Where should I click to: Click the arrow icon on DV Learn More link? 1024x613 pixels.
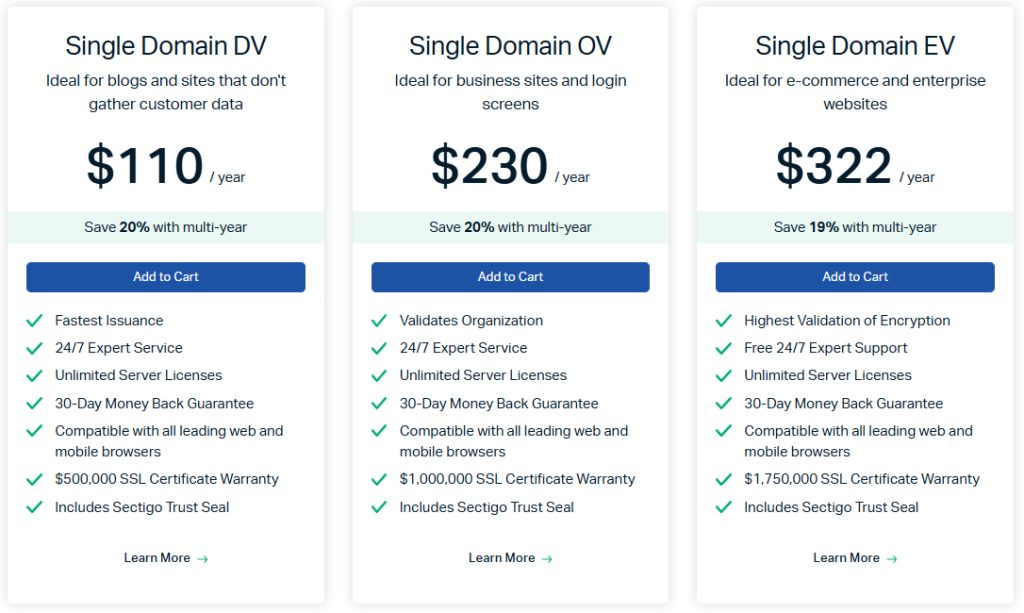(x=202, y=558)
